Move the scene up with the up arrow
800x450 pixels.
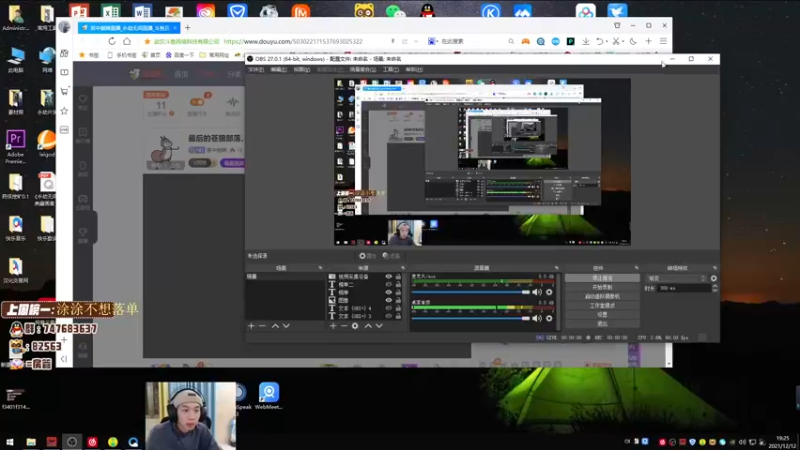pos(275,326)
